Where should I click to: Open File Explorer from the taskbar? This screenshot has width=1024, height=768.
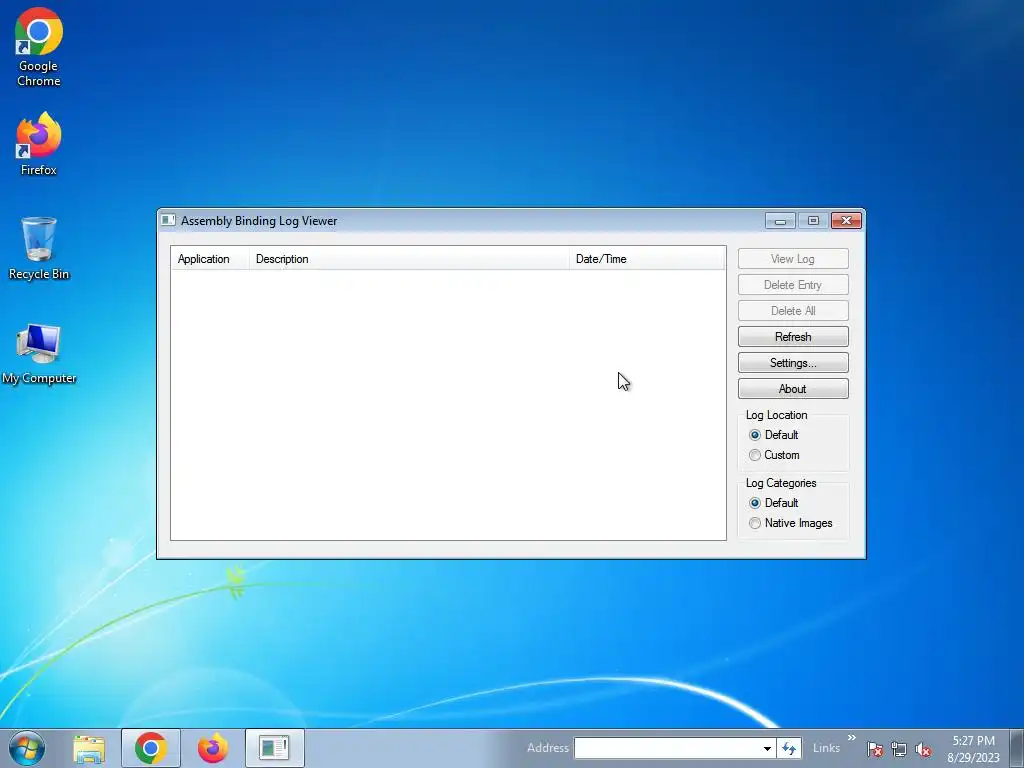pyautogui.click(x=89, y=748)
